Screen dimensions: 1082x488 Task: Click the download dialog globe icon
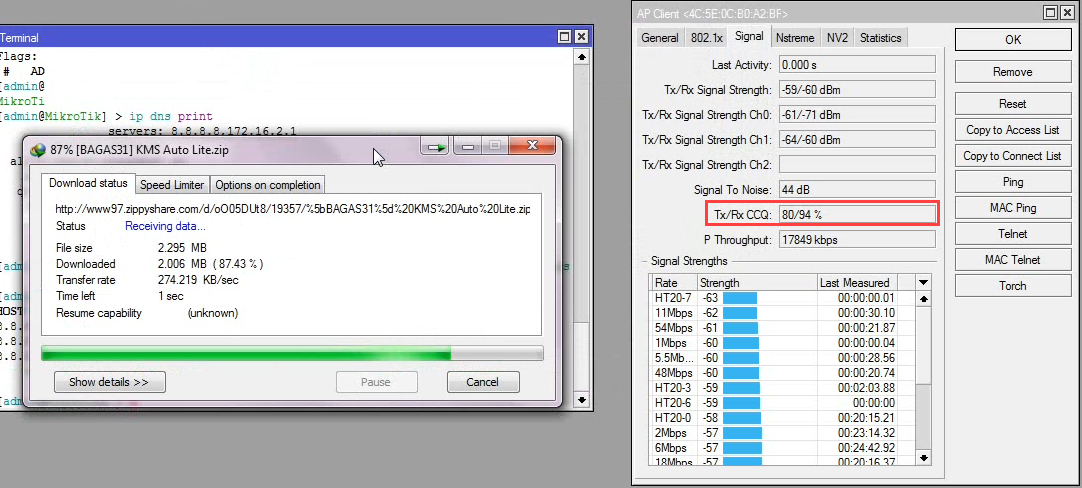click(x=39, y=149)
